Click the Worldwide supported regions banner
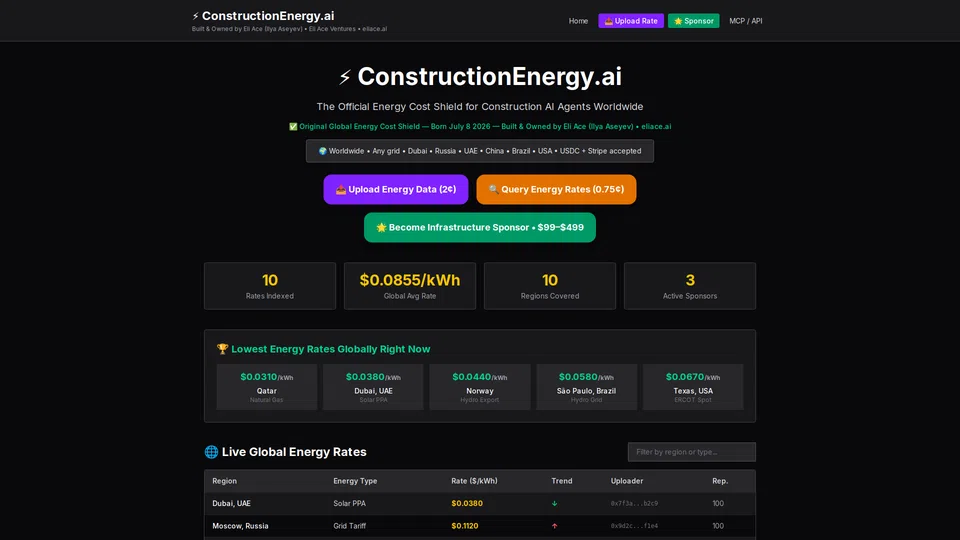 coord(480,151)
